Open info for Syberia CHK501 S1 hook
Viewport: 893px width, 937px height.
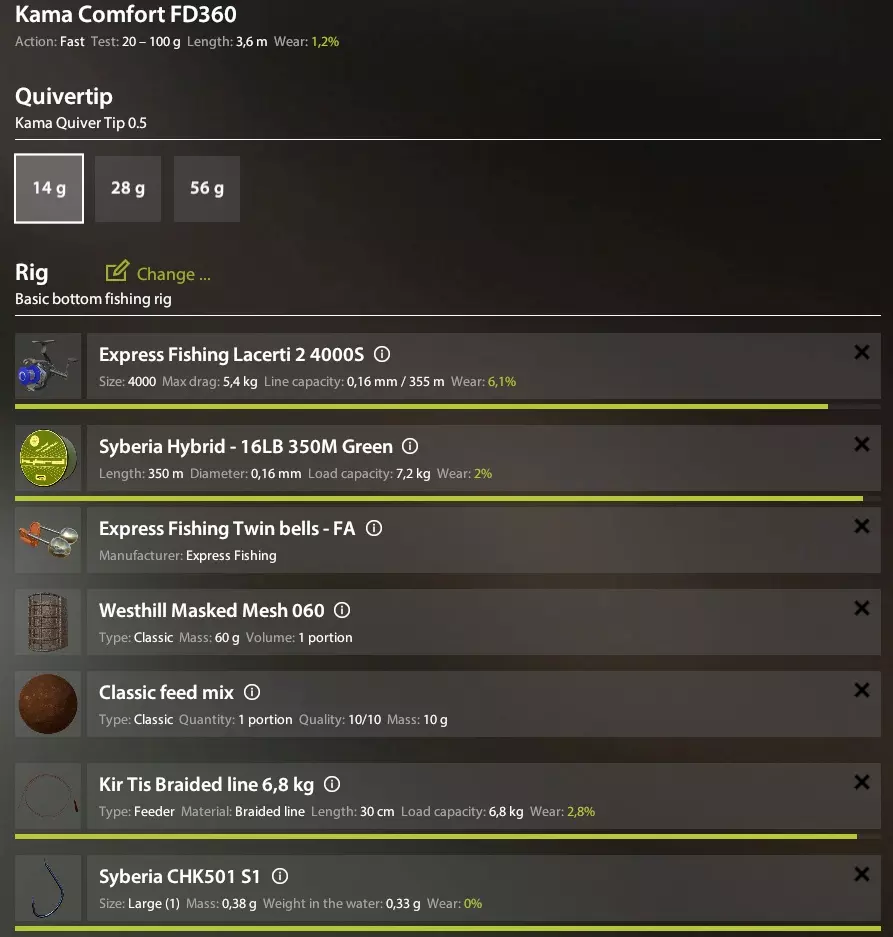click(280, 876)
